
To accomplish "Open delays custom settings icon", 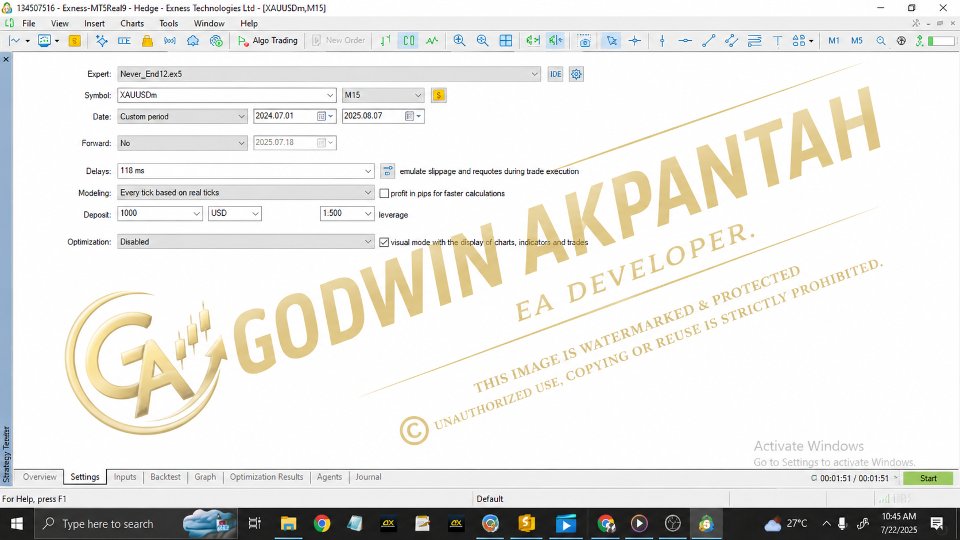I will (x=387, y=171).
